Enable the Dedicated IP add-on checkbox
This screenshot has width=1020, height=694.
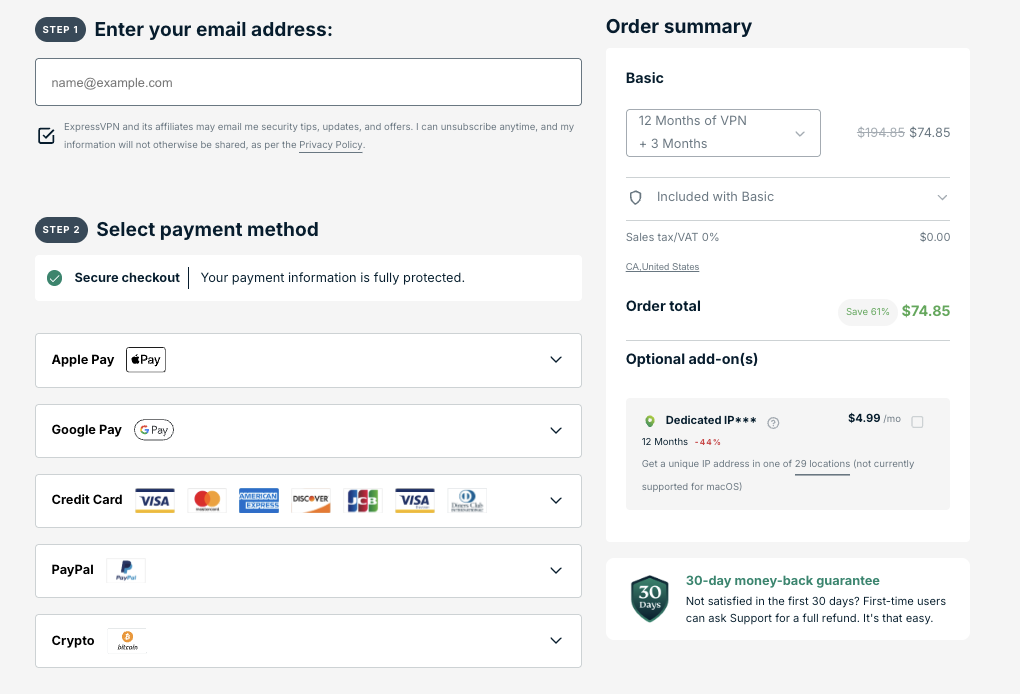click(x=917, y=422)
